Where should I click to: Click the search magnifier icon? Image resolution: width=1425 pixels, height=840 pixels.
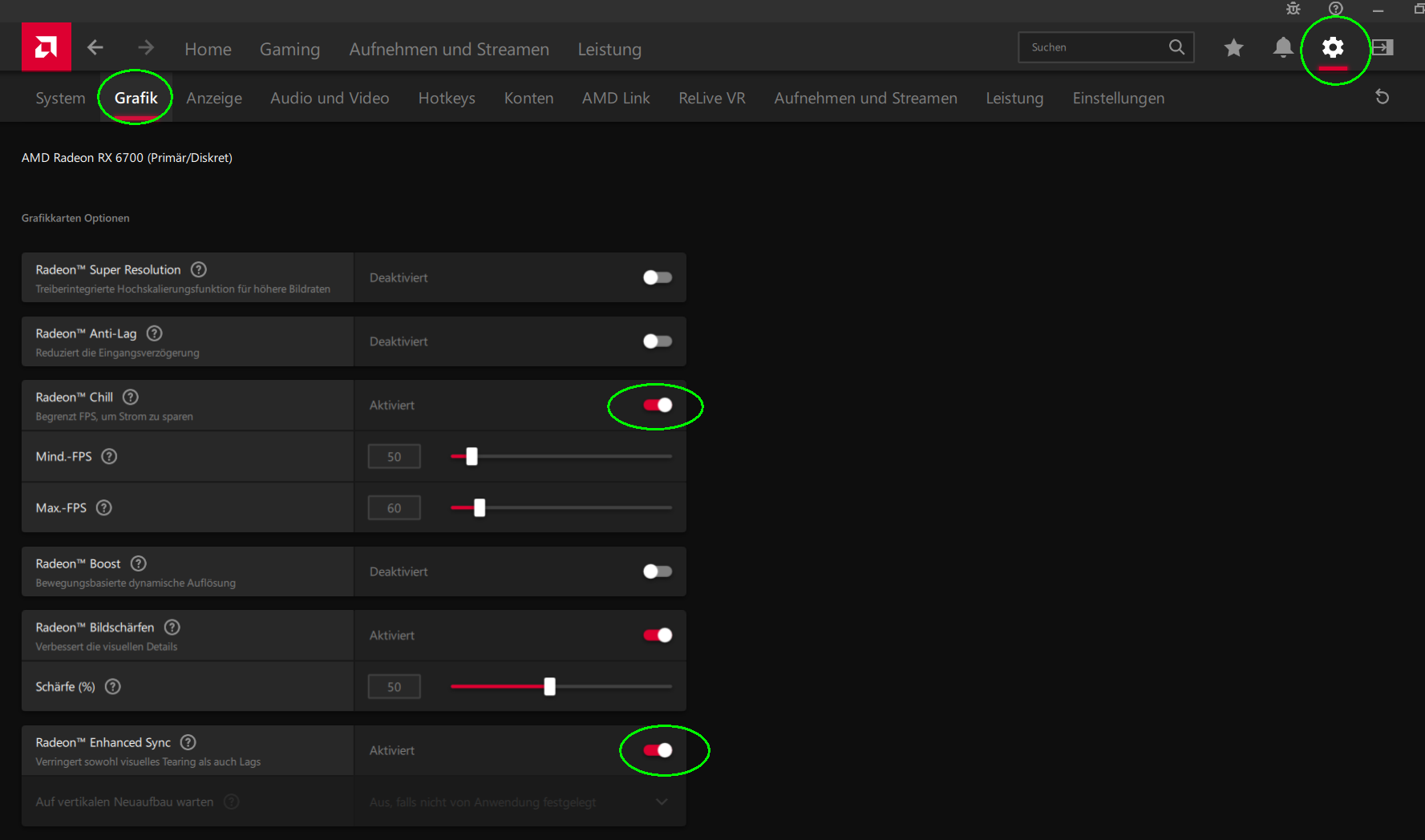(x=1176, y=47)
